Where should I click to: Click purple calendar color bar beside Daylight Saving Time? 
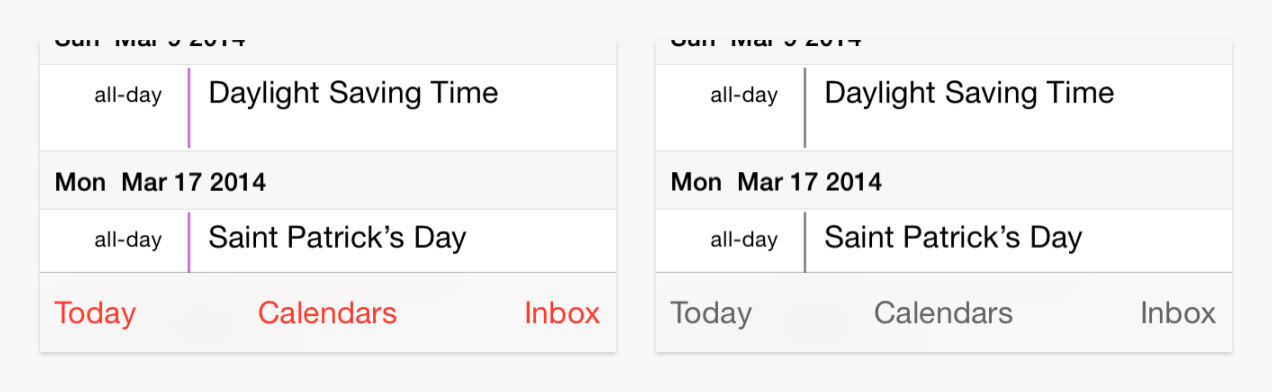pyautogui.click(x=188, y=108)
